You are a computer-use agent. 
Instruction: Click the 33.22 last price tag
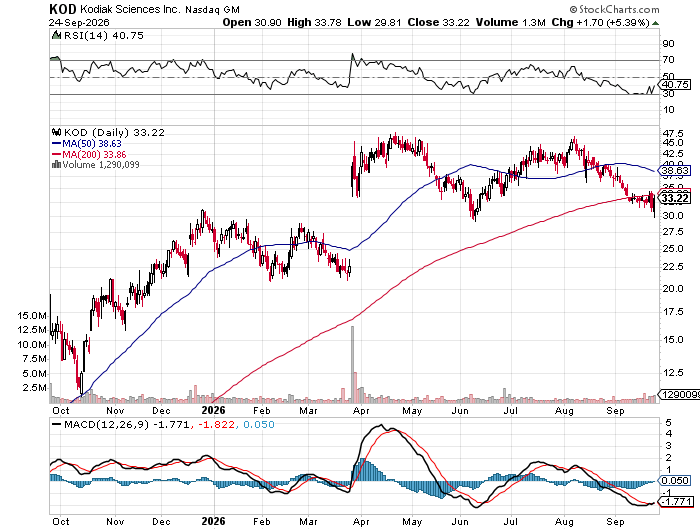675,198
